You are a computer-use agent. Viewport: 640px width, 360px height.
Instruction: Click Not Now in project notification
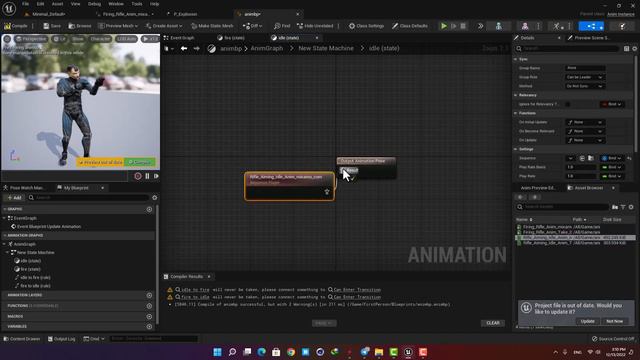click(x=614, y=321)
